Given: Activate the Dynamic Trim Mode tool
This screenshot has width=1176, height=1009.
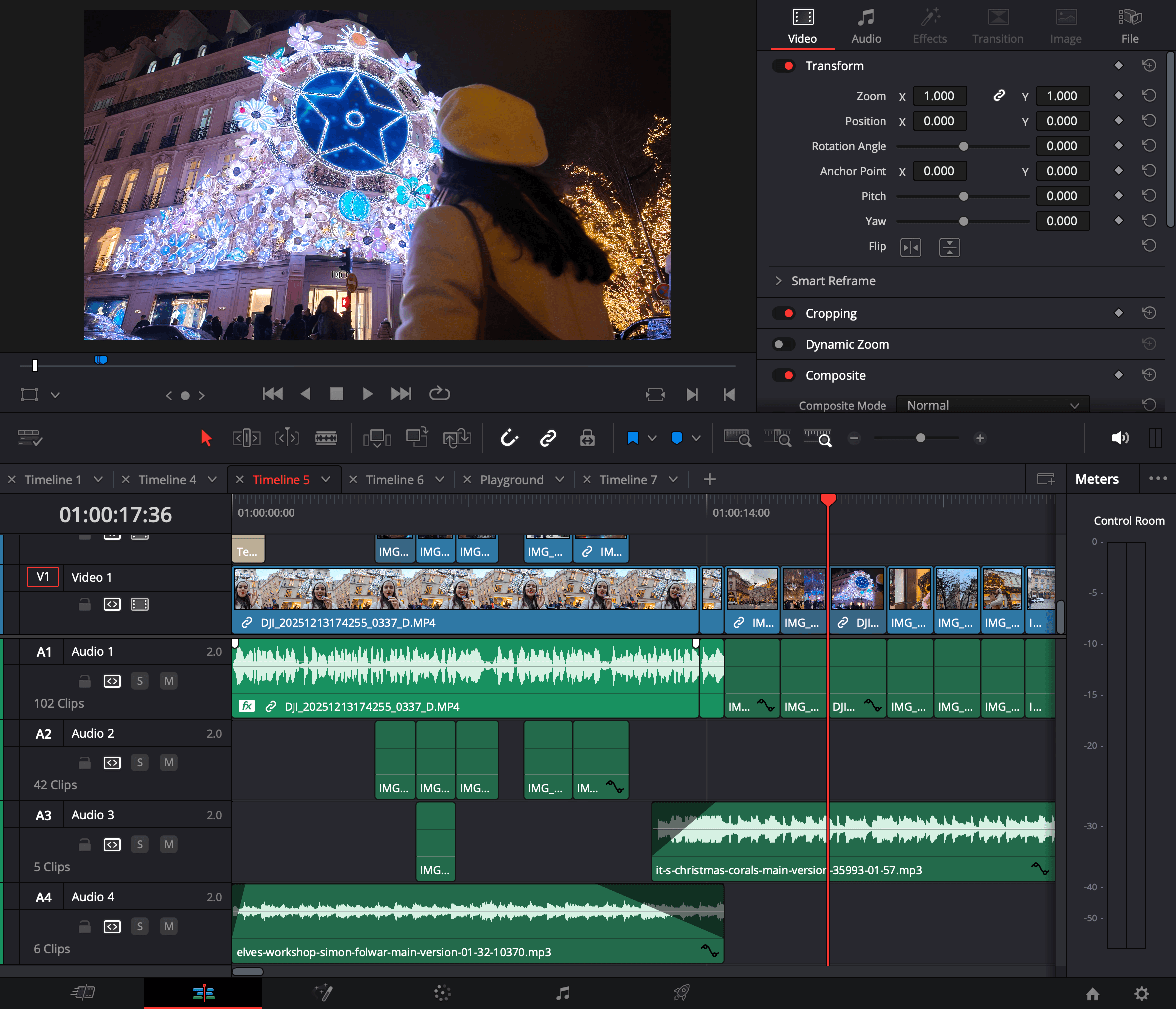Looking at the screenshot, I should [287, 438].
